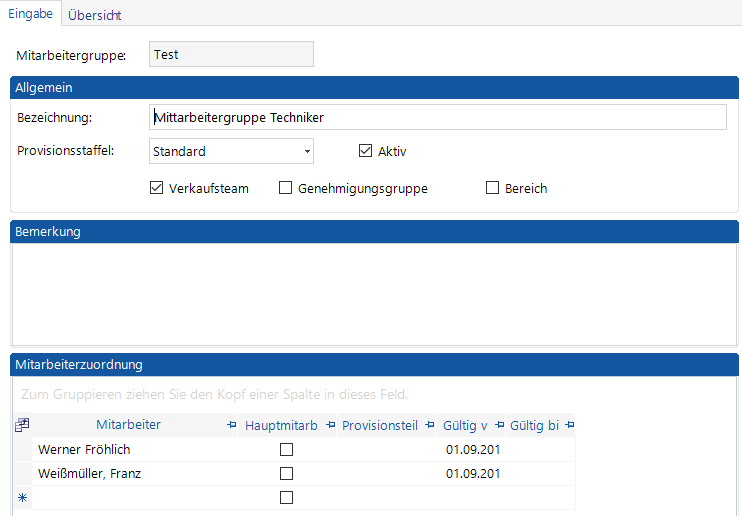Disable the Verkaufsteam checkbox
The width and height of the screenshot is (742, 516).
click(x=155, y=188)
